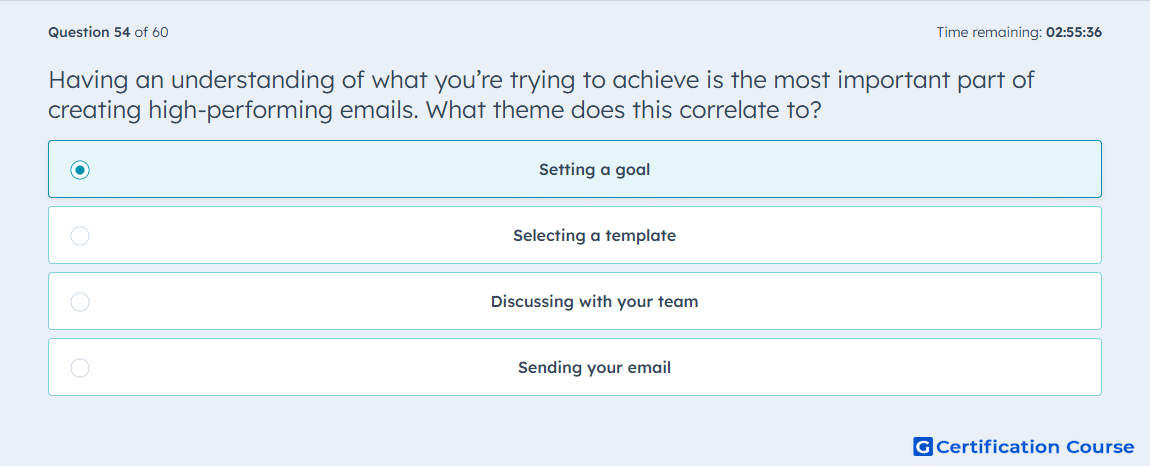Click the 02:55:36 countdown timer value
This screenshot has width=1150, height=466.
click(1074, 32)
